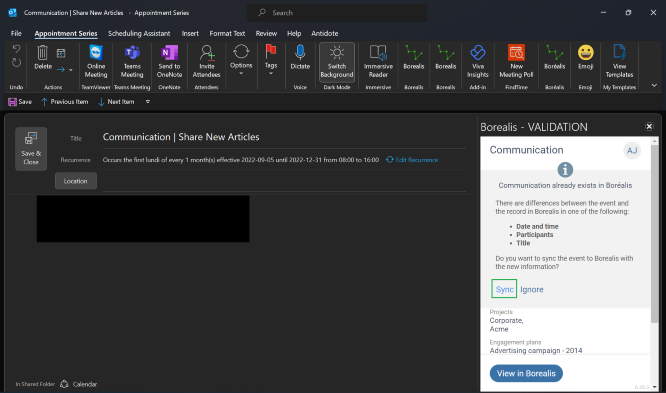Click 'Advertising campaign - 2014' engagement plan text

click(536, 351)
